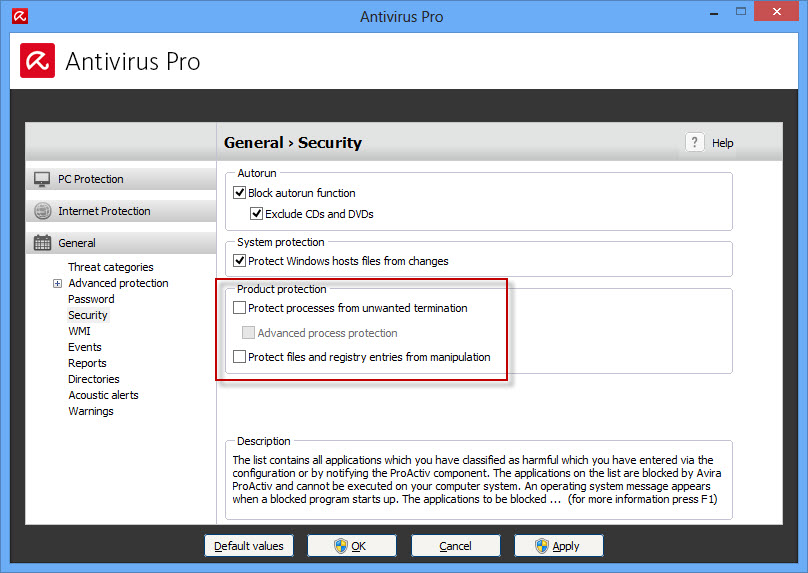Click the Description text box
Image resolution: width=808 pixels, height=573 pixels.
coord(479,480)
